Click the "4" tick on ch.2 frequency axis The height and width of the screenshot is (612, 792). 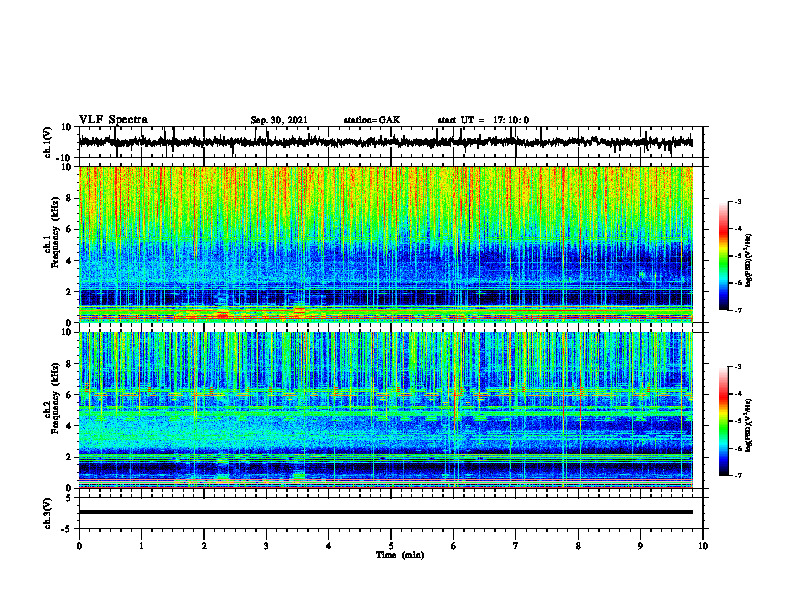point(70,426)
